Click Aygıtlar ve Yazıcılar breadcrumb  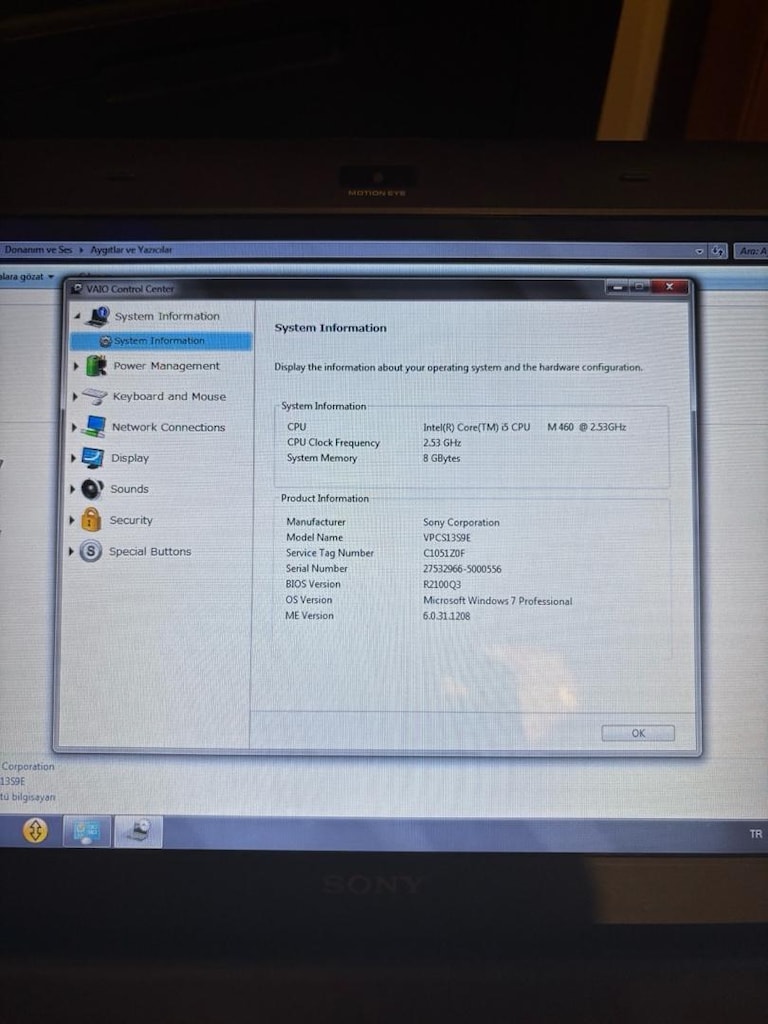coord(131,249)
